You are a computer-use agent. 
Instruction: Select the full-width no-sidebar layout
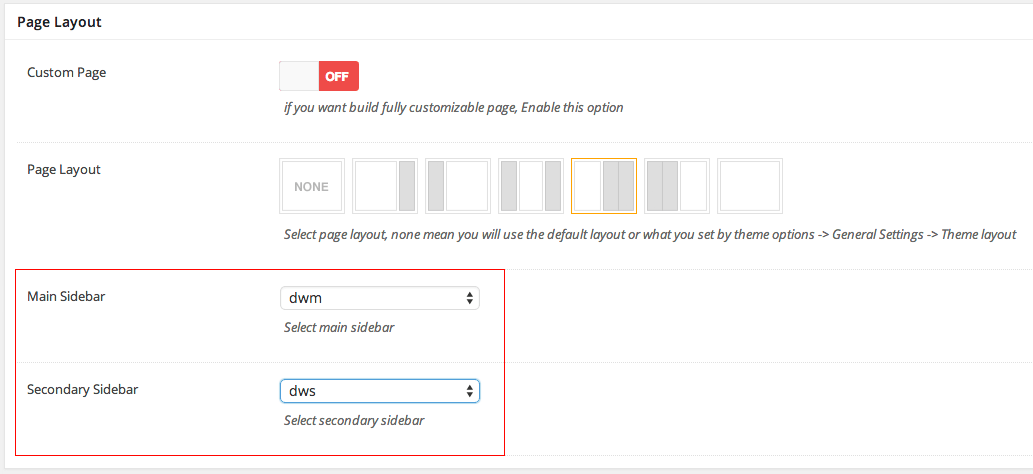pyautogui.click(x=750, y=186)
